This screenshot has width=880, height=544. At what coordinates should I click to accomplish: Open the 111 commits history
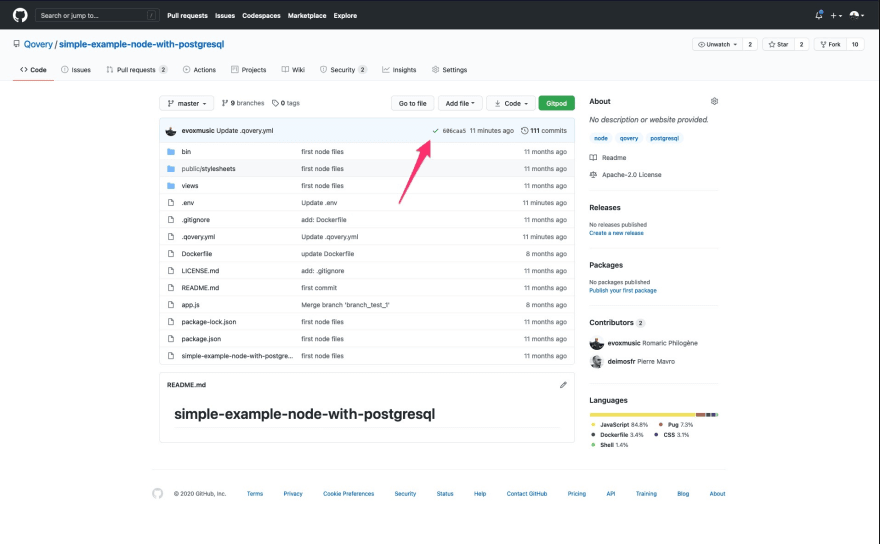[x=544, y=131]
